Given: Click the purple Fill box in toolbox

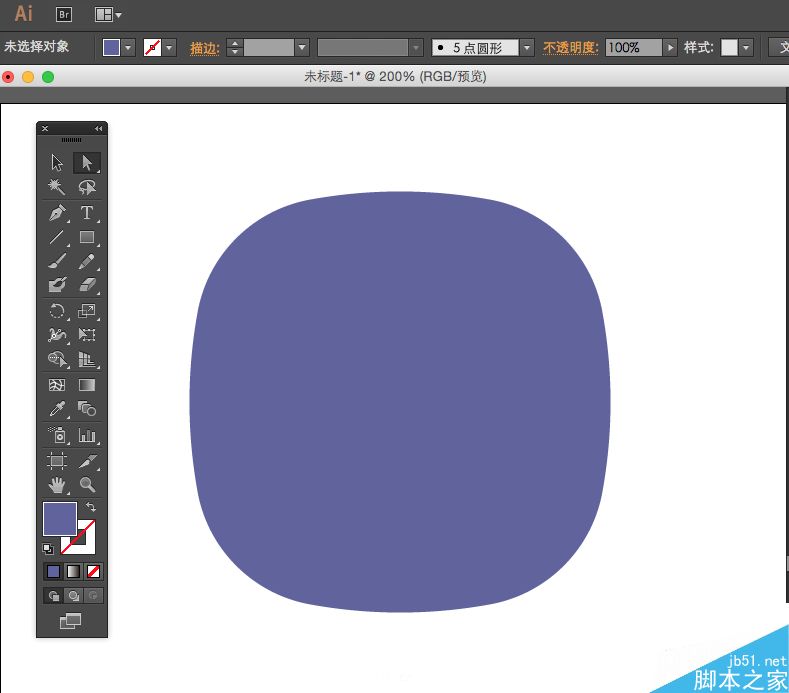Looking at the screenshot, I should pos(60,518).
